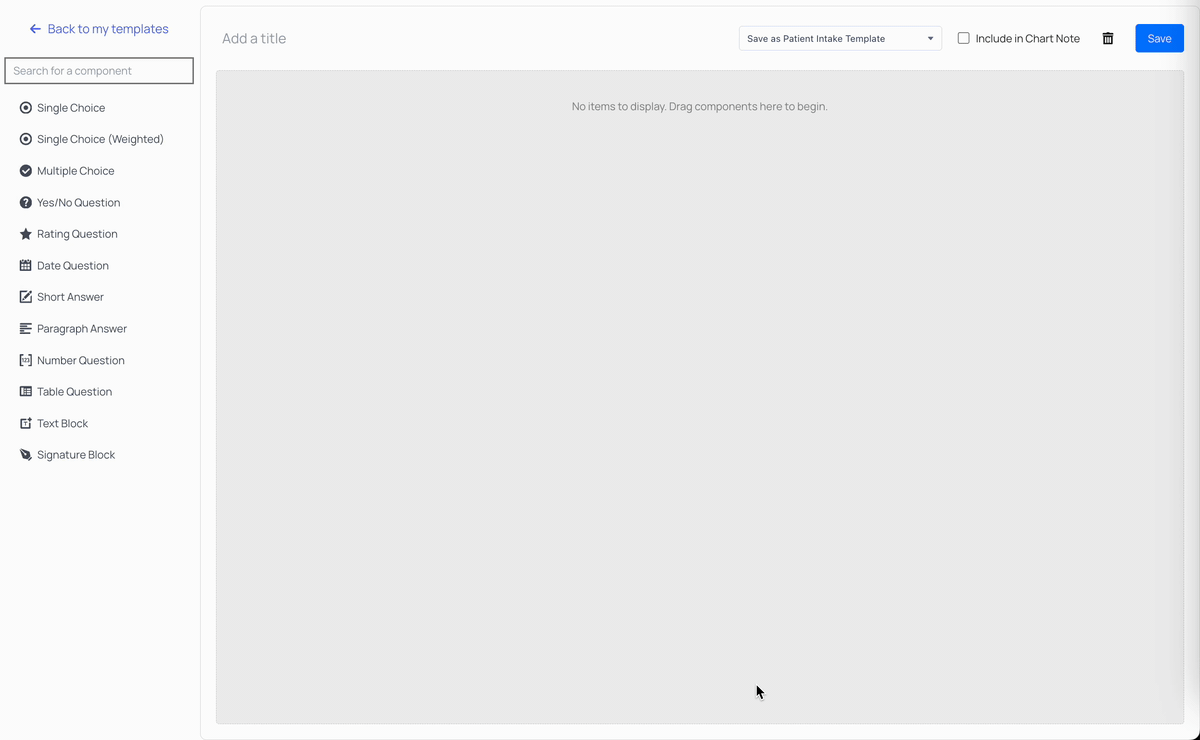This screenshot has width=1200, height=740.
Task: Click the Single Choice (Weighted) icon
Action: coord(26,139)
